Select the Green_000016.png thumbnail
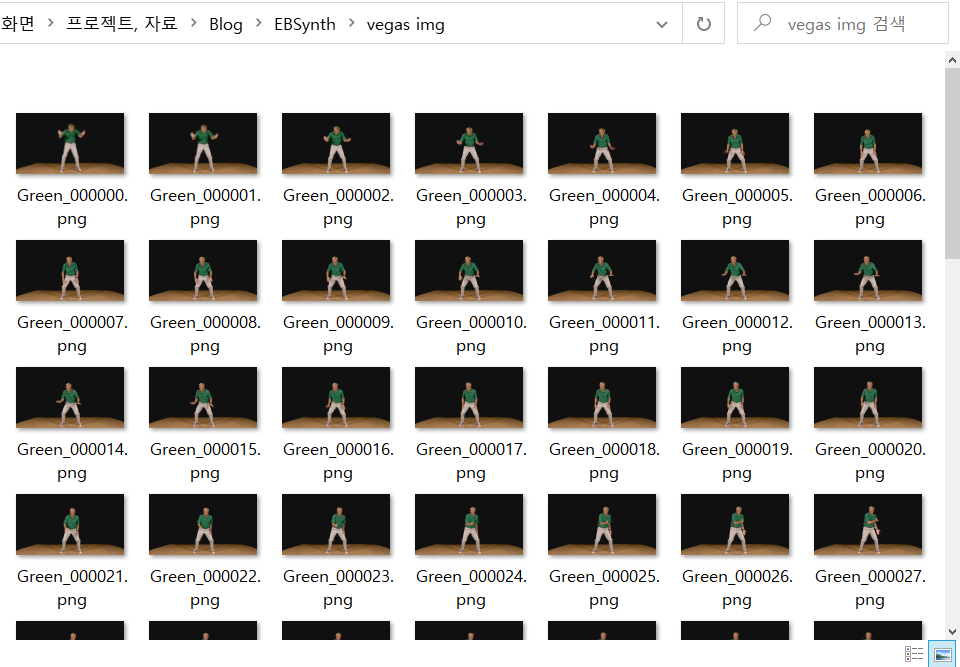Image resolution: width=960 pixels, height=667 pixels. click(336, 398)
